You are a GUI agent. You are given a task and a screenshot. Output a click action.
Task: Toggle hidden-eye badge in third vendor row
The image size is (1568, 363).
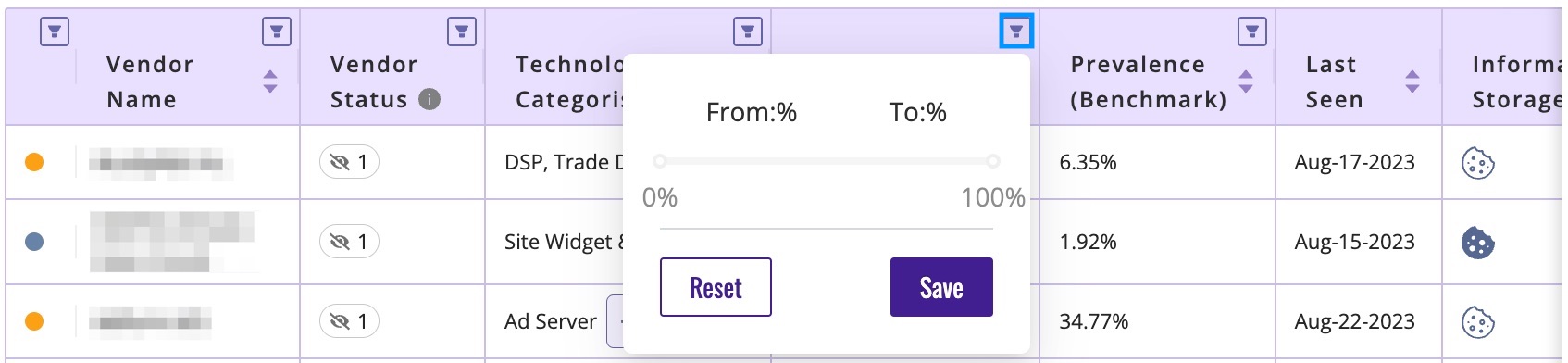pos(349,321)
